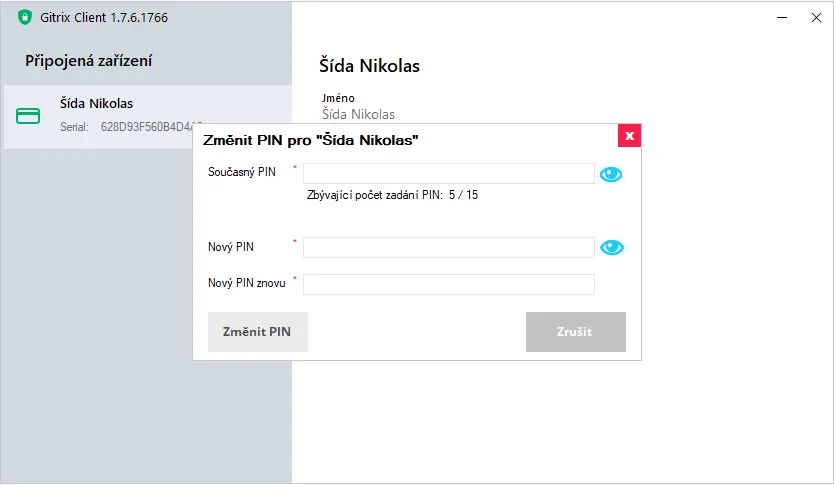Click the remaining PIN attempts counter text
This screenshot has height=485, width=834.
[x=392, y=195]
